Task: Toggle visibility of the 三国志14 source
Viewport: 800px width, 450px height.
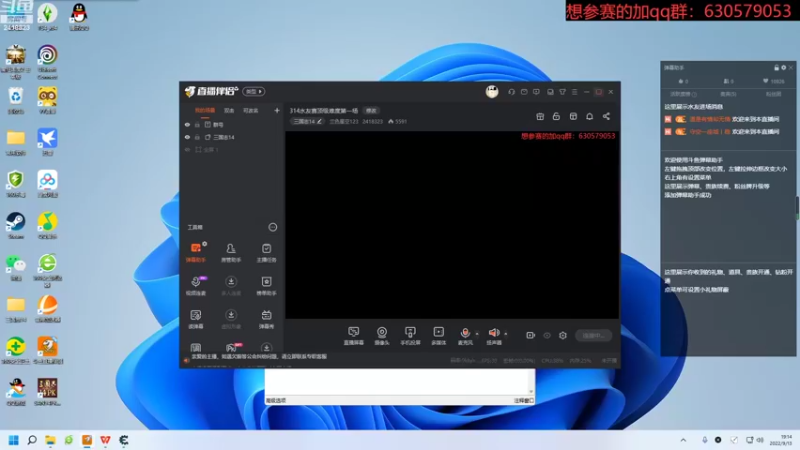Action: [187, 137]
